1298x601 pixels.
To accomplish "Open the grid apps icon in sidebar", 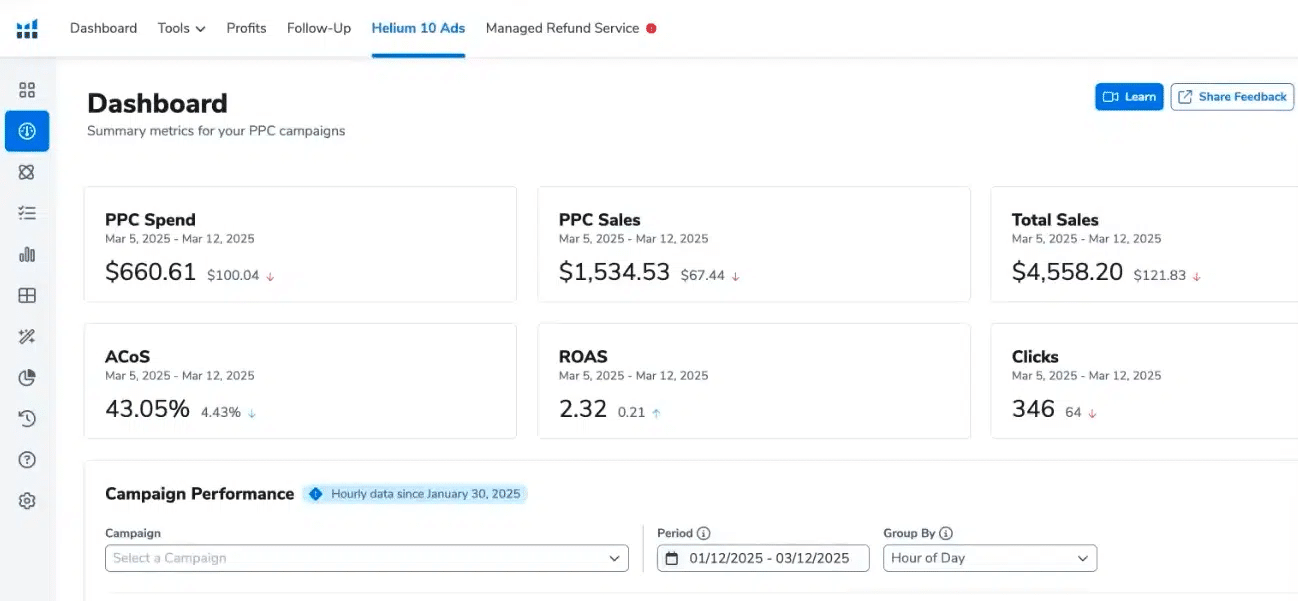I will point(27,90).
